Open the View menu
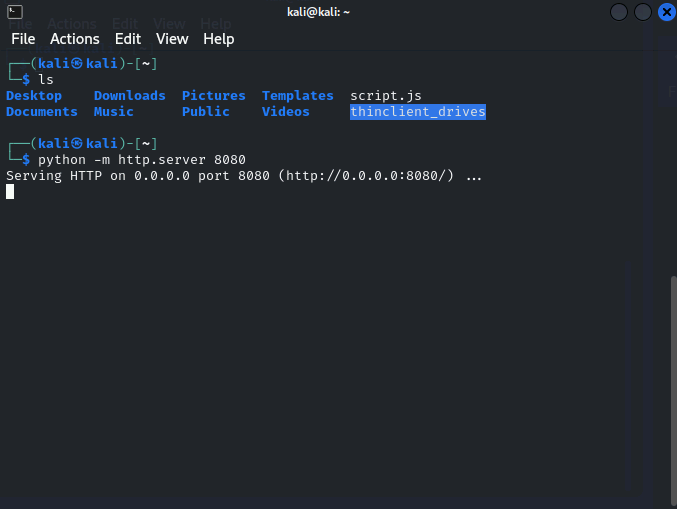 point(172,39)
